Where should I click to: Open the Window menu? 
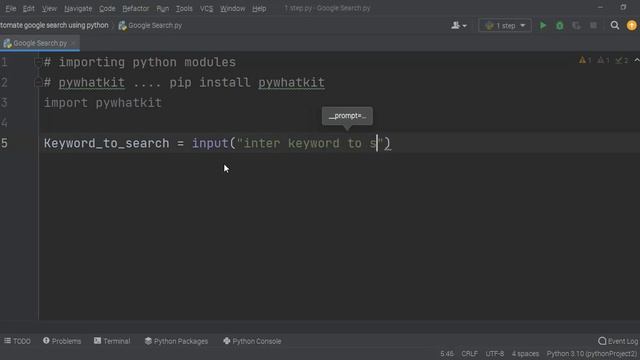tap(232, 8)
